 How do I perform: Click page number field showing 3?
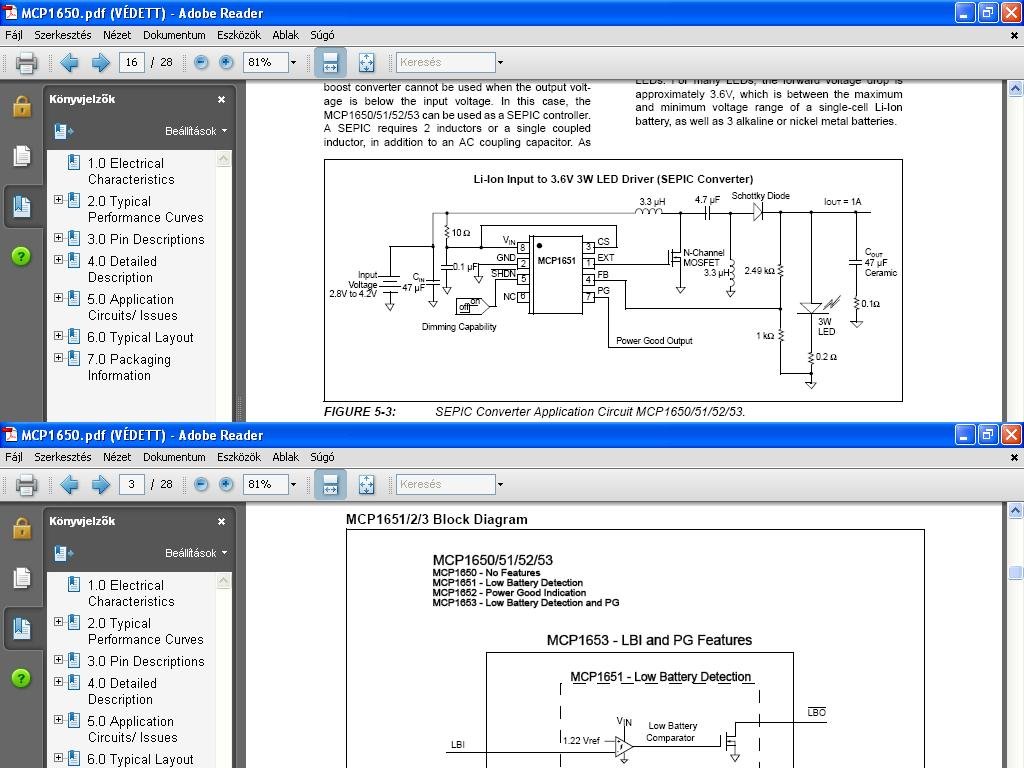point(131,485)
